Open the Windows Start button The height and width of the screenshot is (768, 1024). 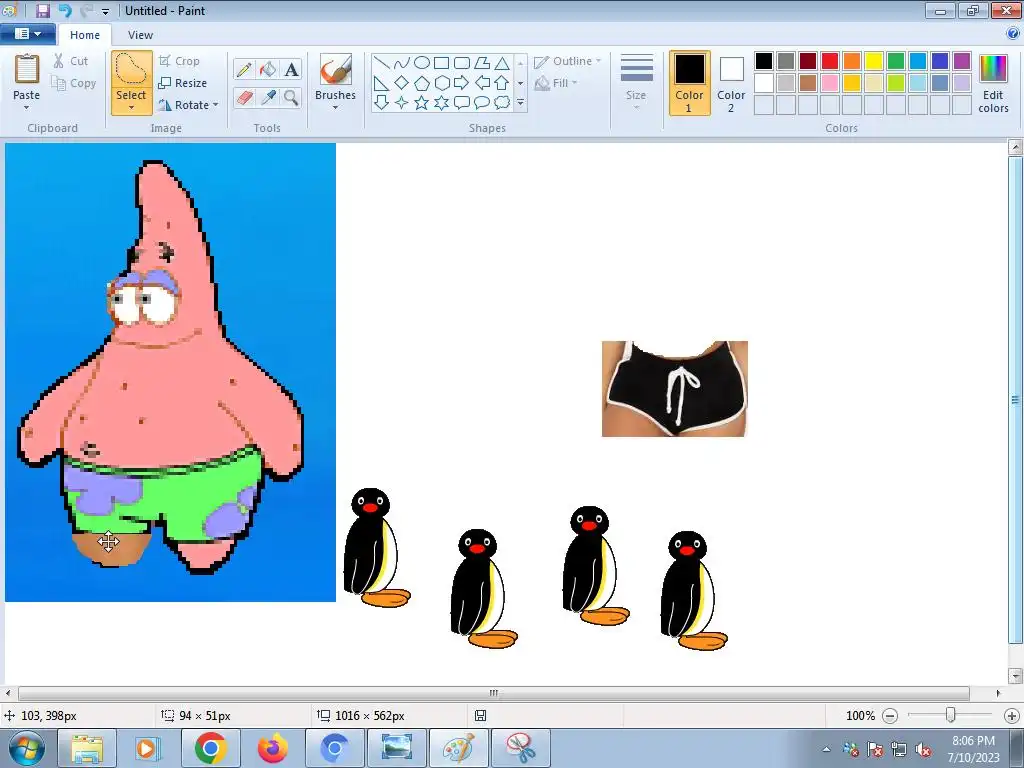click(x=27, y=748)
